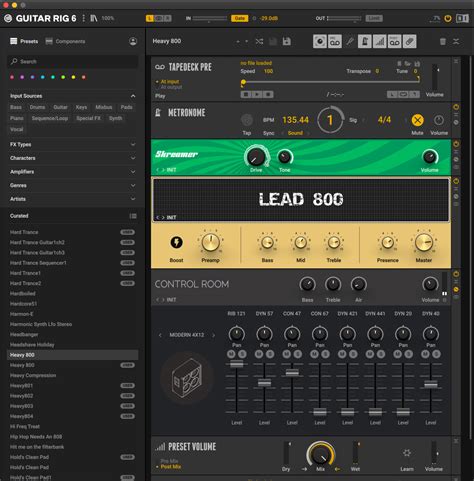Select the At output radio option
This screenshot has width=474, height=481.
pos(169,87)
